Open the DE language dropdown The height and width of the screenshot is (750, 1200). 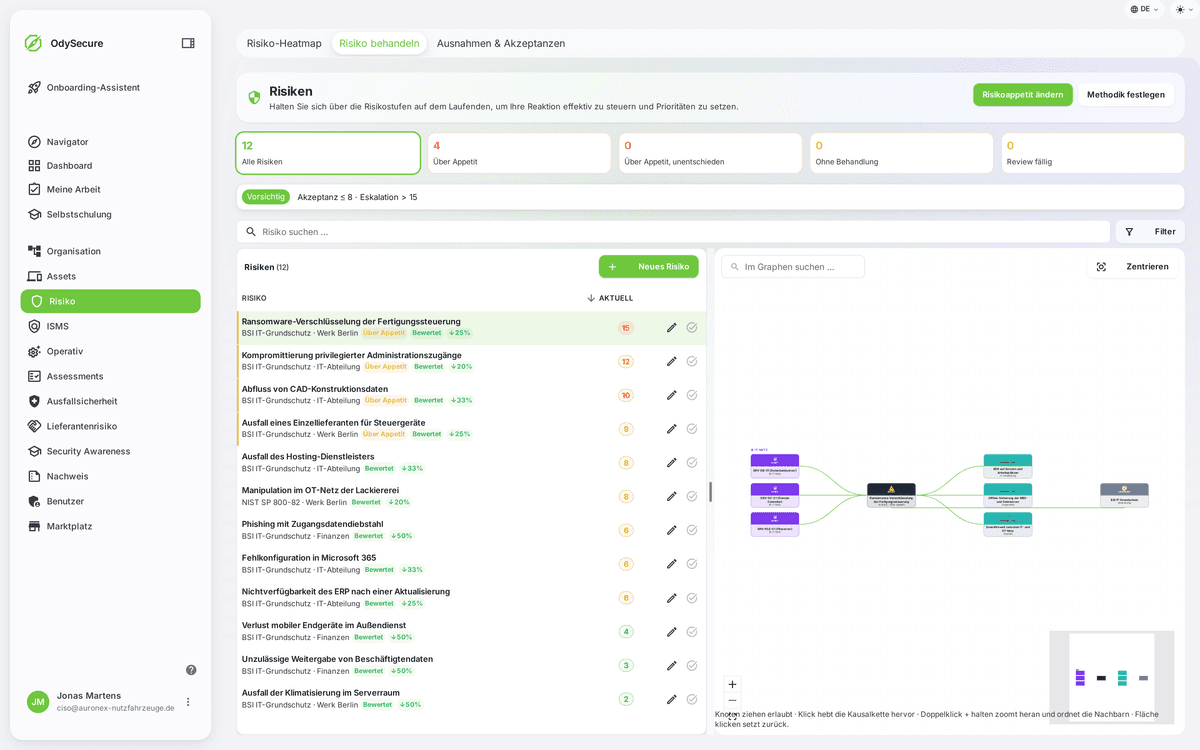click(x=1145, y=9)
